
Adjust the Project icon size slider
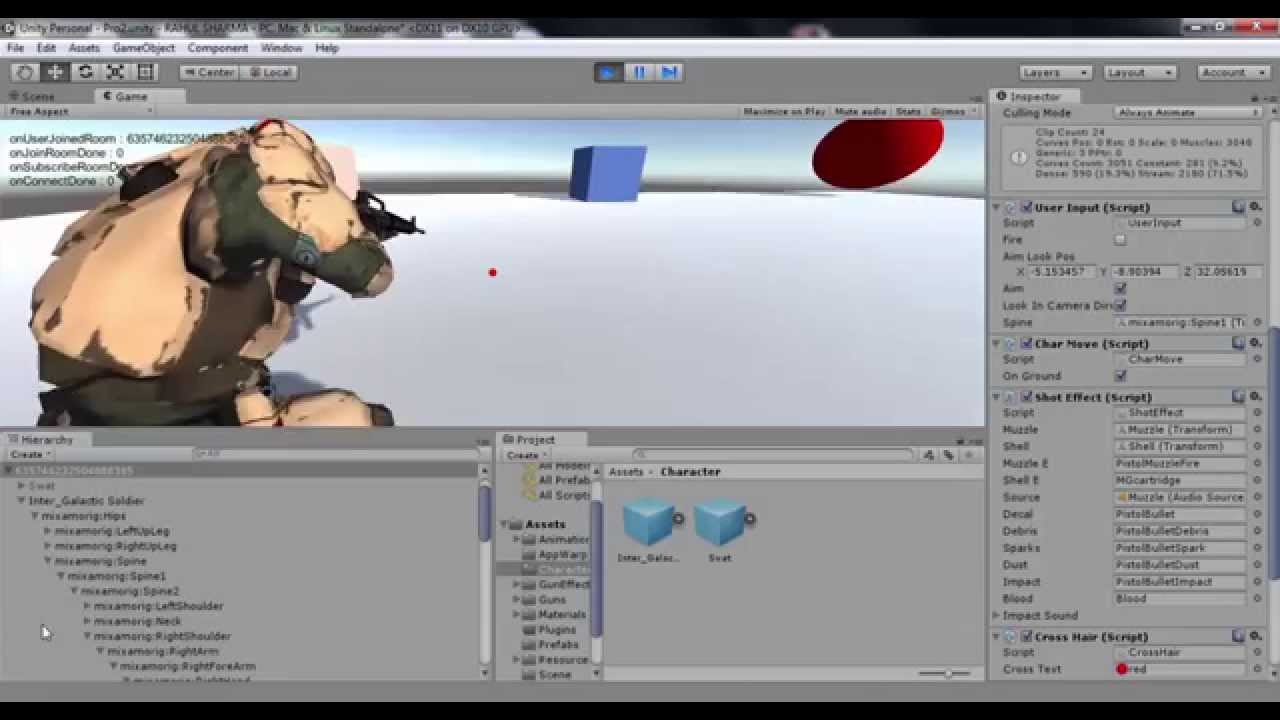(x=946, y=673)
